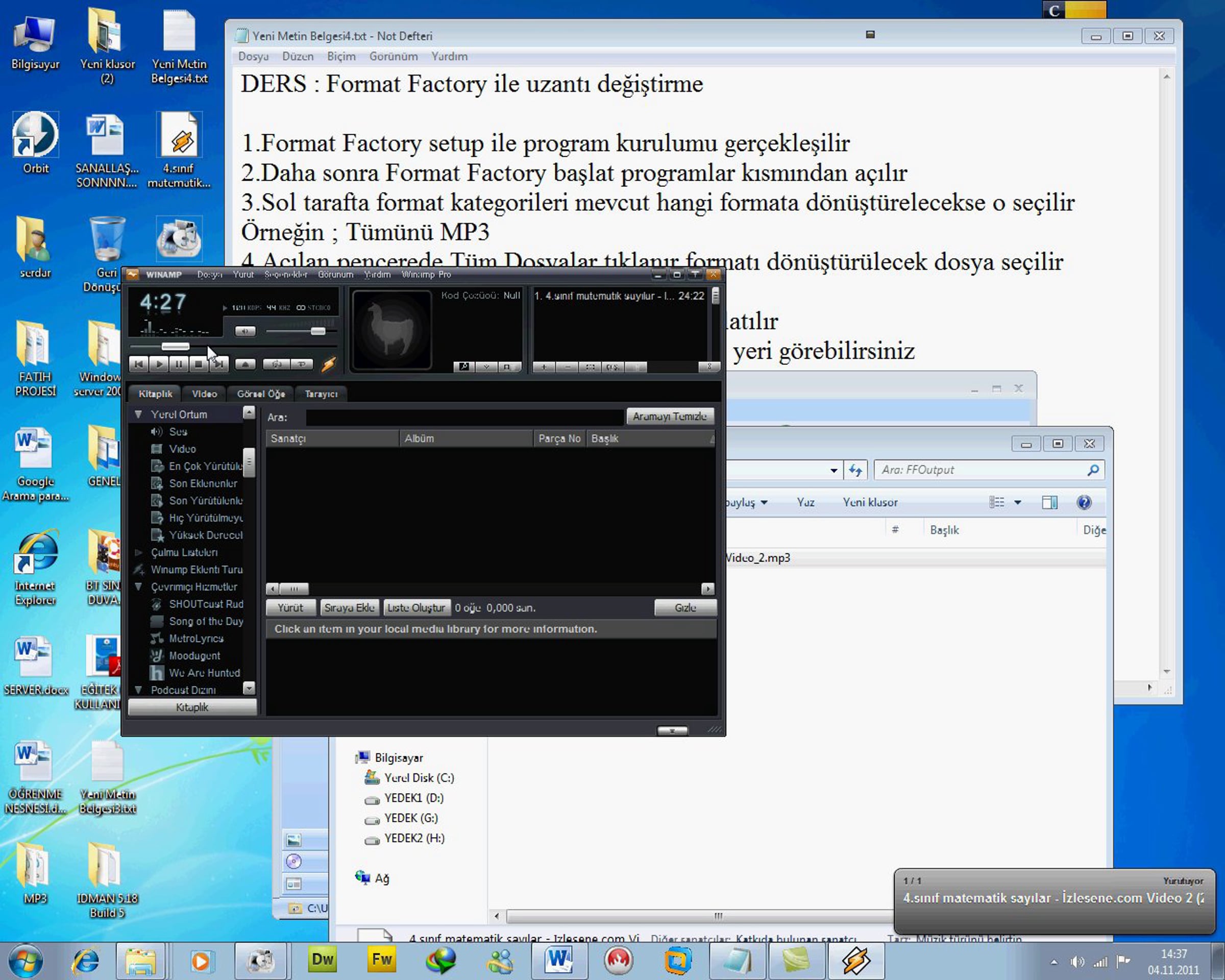Open a file with Winamp's eject button
The width and height of the screenshot is (1225, 980).
[245, 364]
